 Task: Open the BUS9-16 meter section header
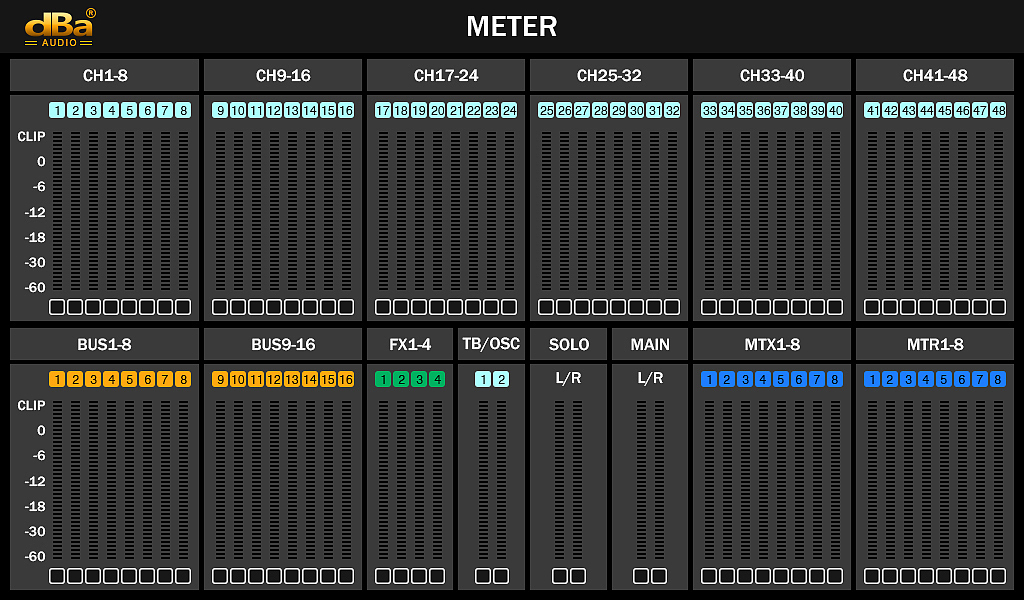(283, 343)
